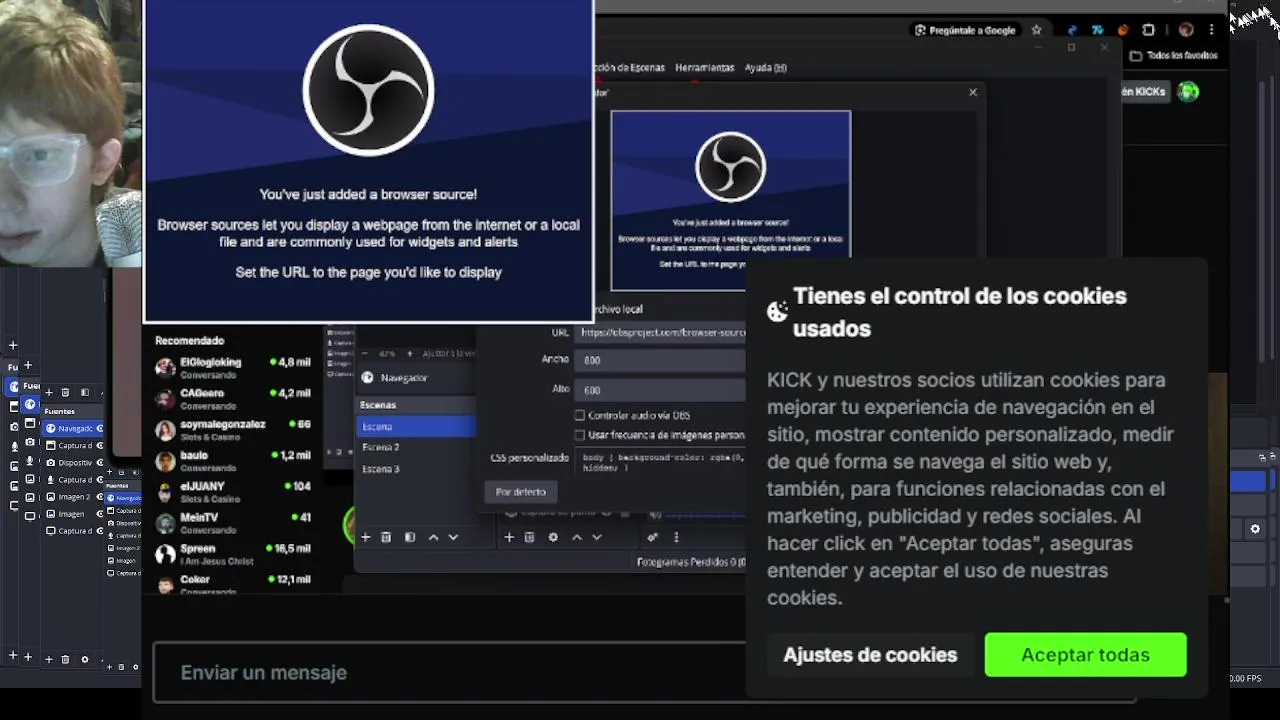
Task: Add a source with the plus icon beside Escenas dock
Action: pos(509,537)
